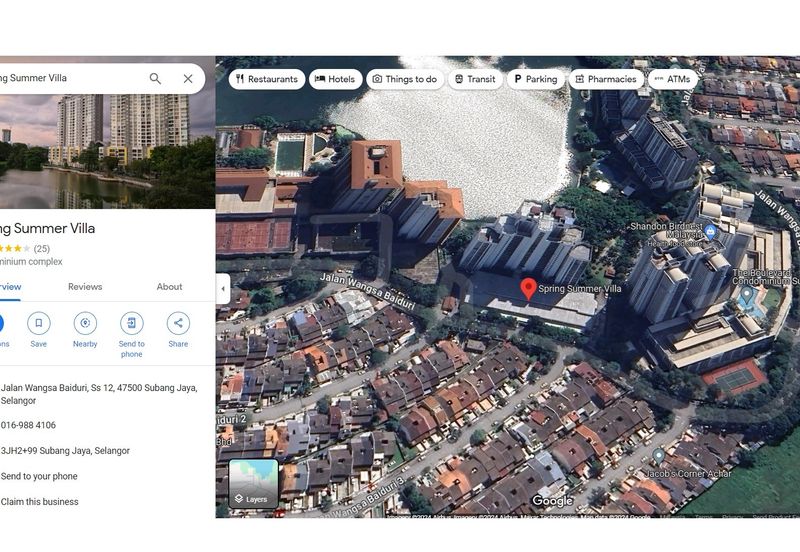800x552 pixels.
Task: Click Claim this business link
Action: [x=40, y=502]
